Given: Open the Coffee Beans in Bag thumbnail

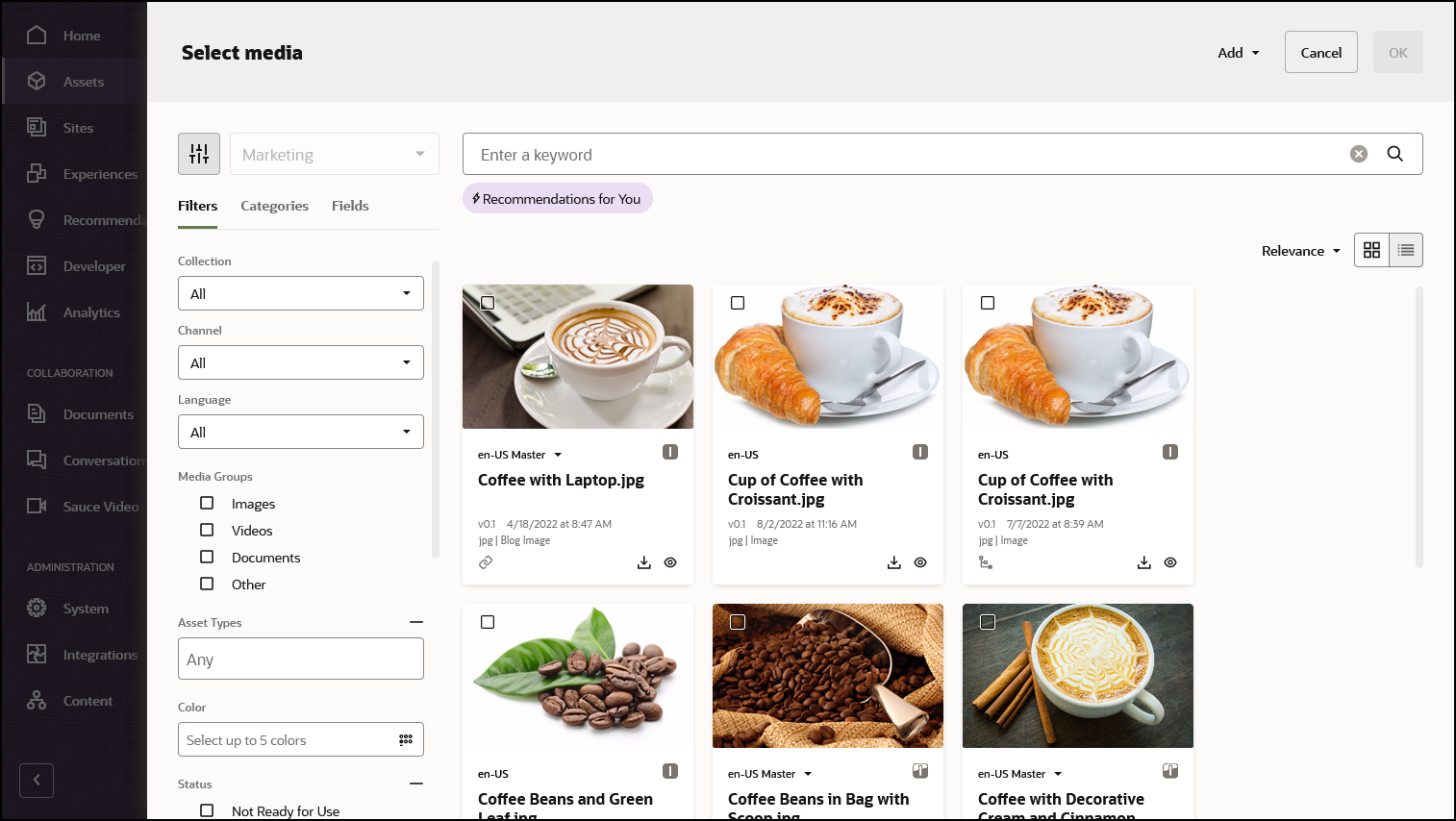Looking at the screenshot, I should pos(828,676).
